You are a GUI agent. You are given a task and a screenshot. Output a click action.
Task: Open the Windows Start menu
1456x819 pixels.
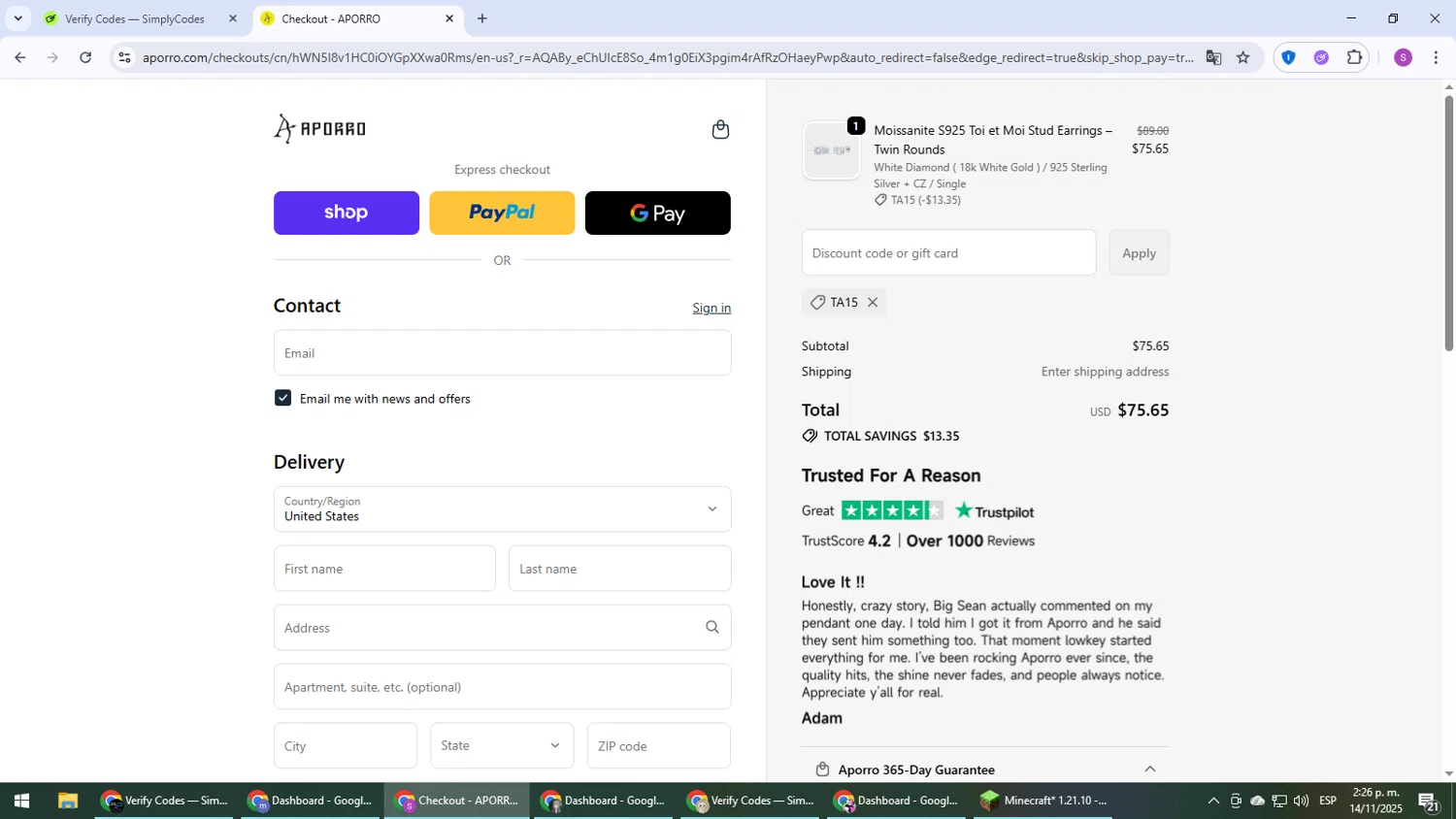(x=21, y=802)
